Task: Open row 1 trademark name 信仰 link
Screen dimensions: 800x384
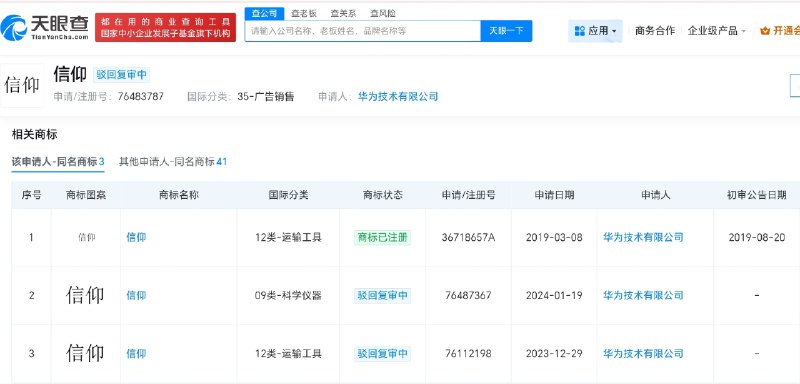Action: [x=136, y=237]
